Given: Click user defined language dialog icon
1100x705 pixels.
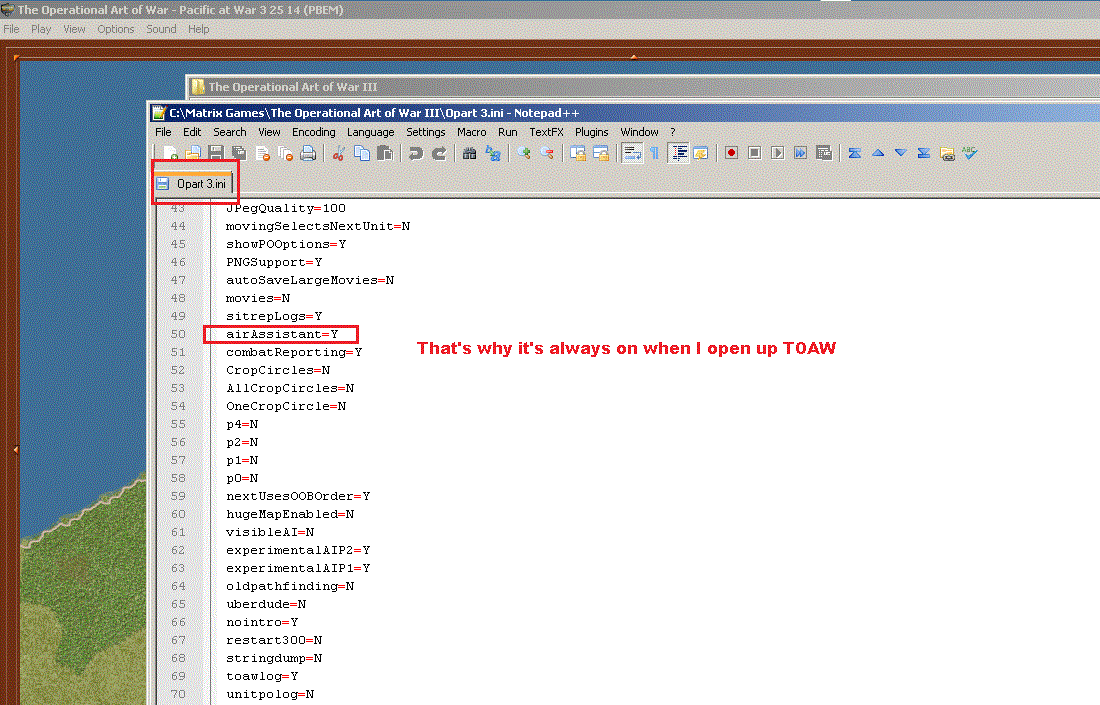Looking at the screenshot, I should (x=701, y=153).
